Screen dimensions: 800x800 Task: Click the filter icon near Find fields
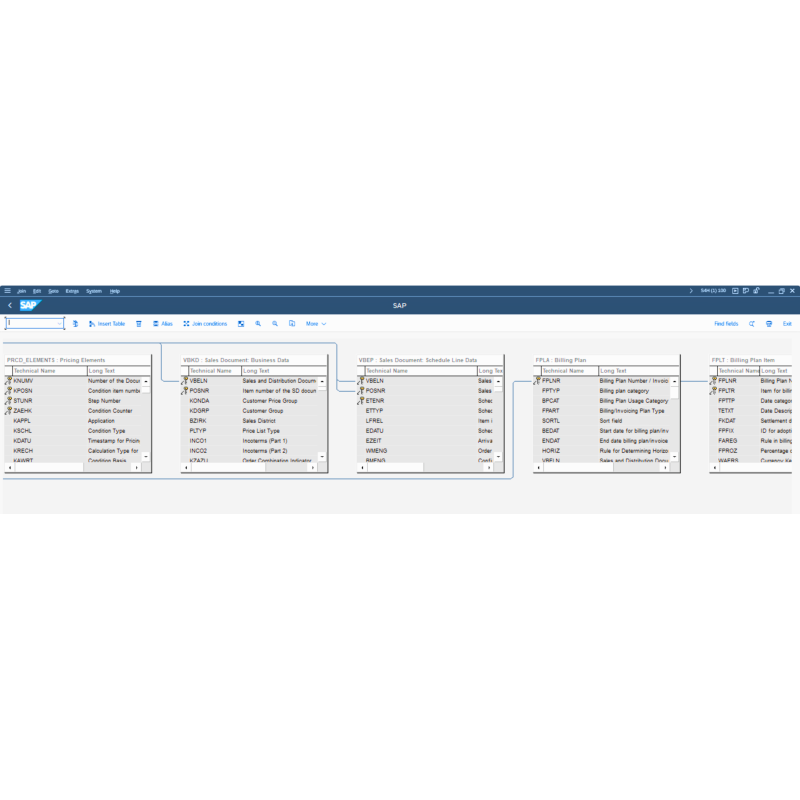tap(769, 324)
